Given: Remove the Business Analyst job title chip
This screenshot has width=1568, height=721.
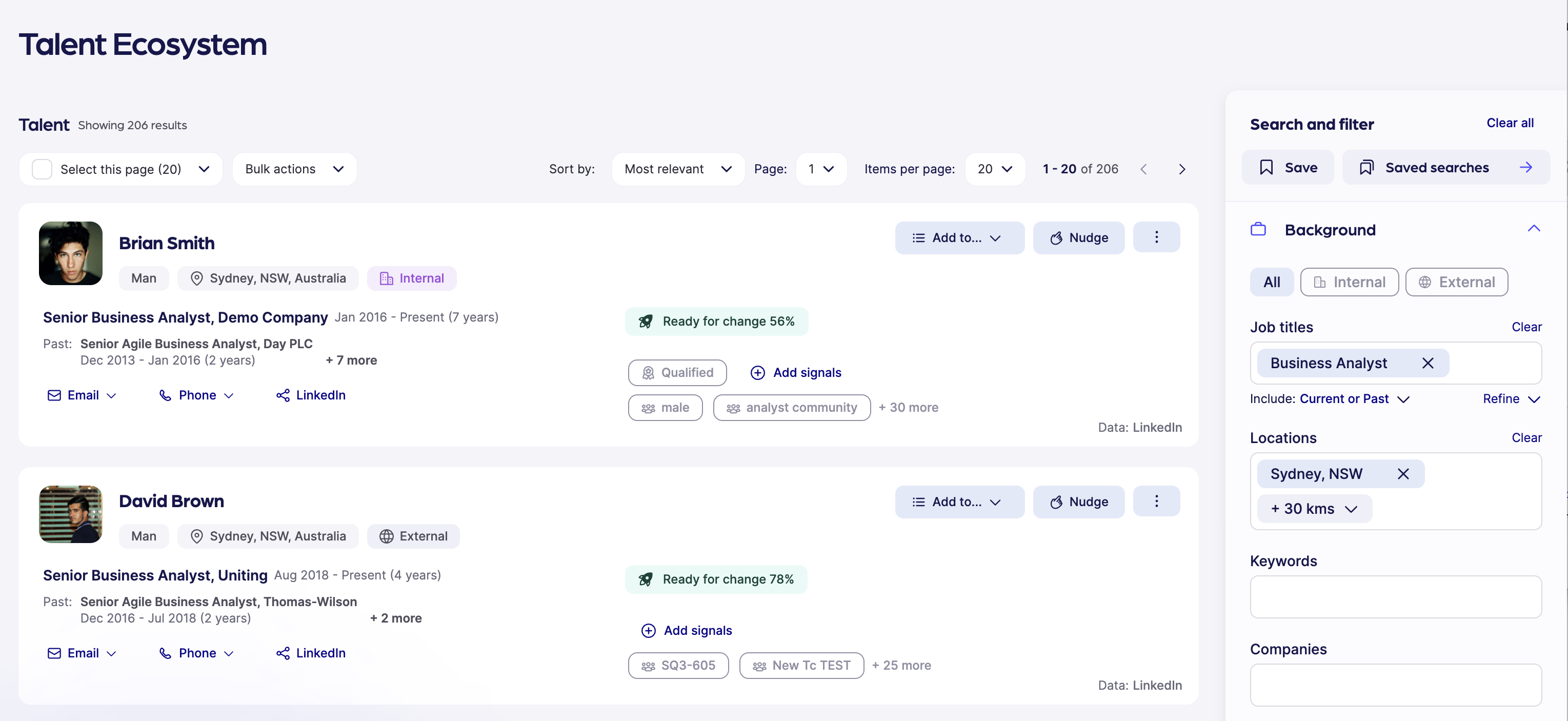Looking at the screenshot, I should pyautogui.click(x=1428, y=363).
